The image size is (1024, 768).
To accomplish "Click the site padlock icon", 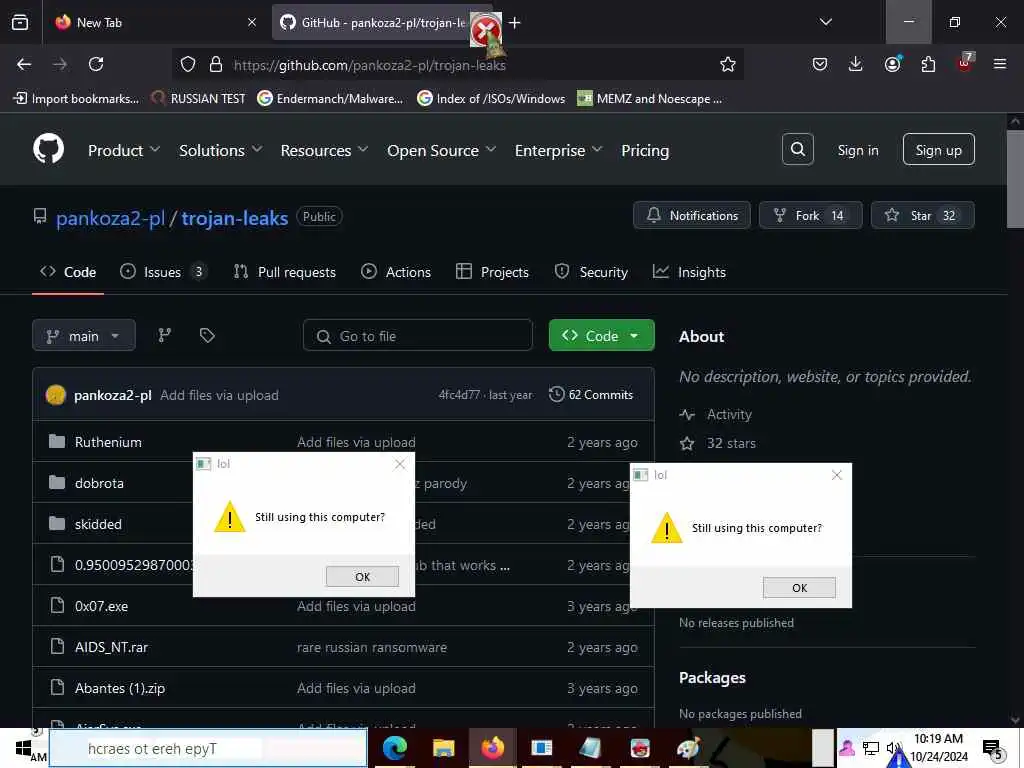I will click(x=216, y=64).
